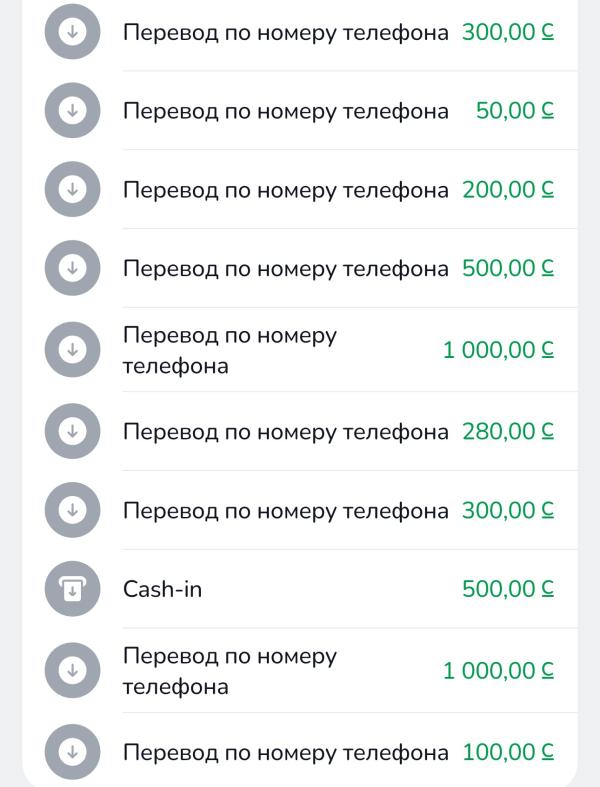Tap arrow icon of 300,00 transfer above Cash-in

click(72, 511)
